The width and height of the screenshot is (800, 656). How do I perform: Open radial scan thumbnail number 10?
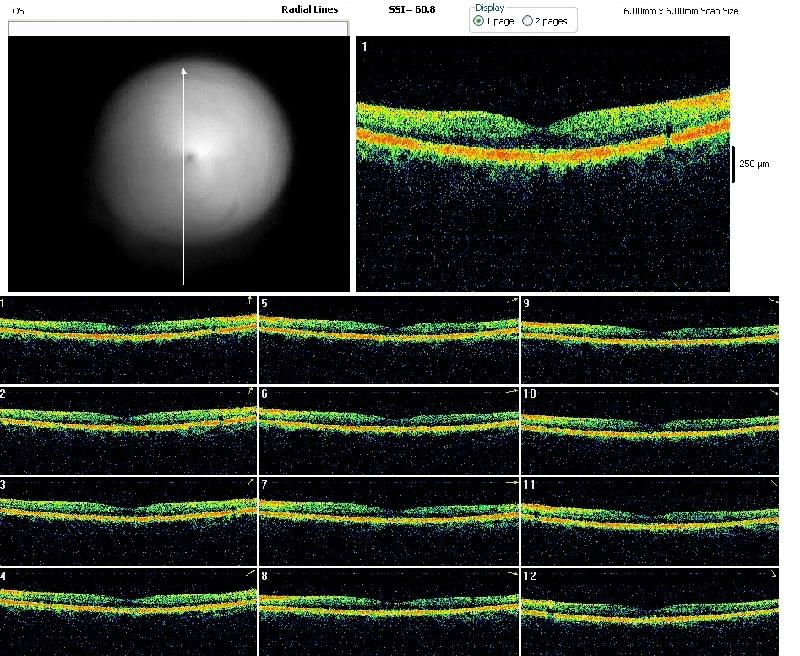pos(650,431)
